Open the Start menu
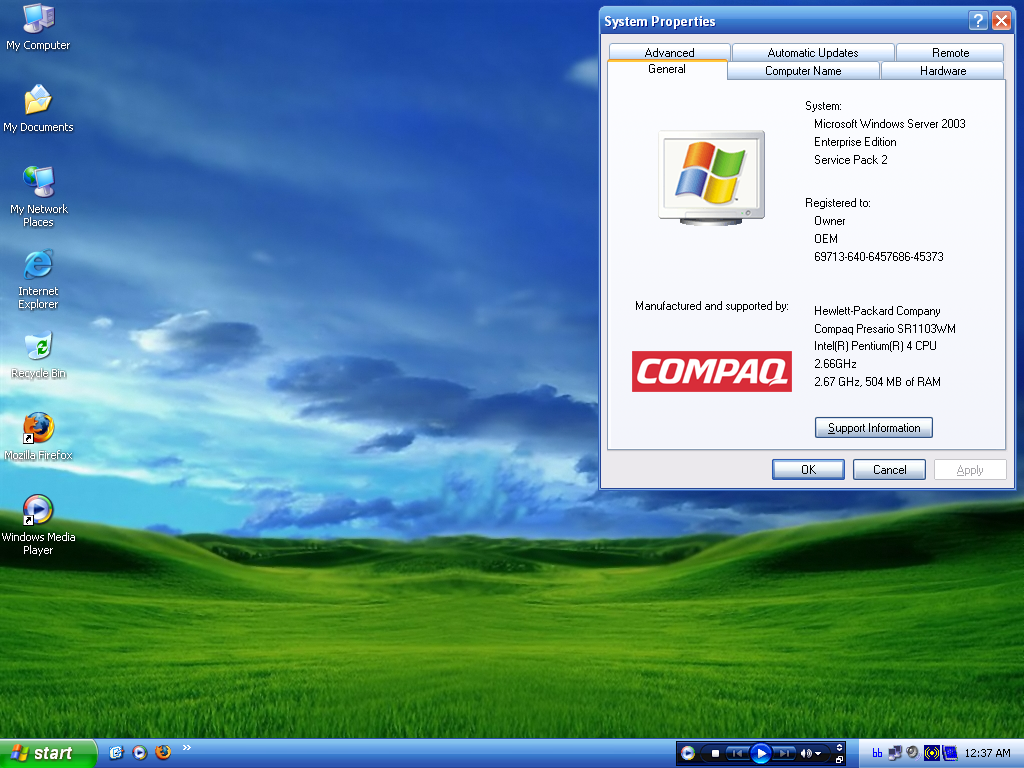1024x768 pixels. tap(48, 753)
